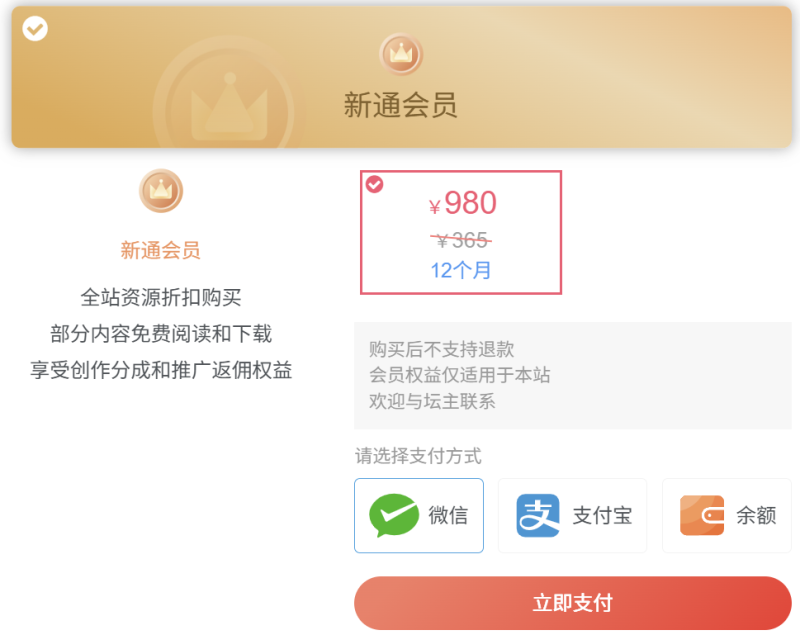Click the 购买后不支持退款 notice box
Viewport: 800px width, 635px height.
pos(572,373)
